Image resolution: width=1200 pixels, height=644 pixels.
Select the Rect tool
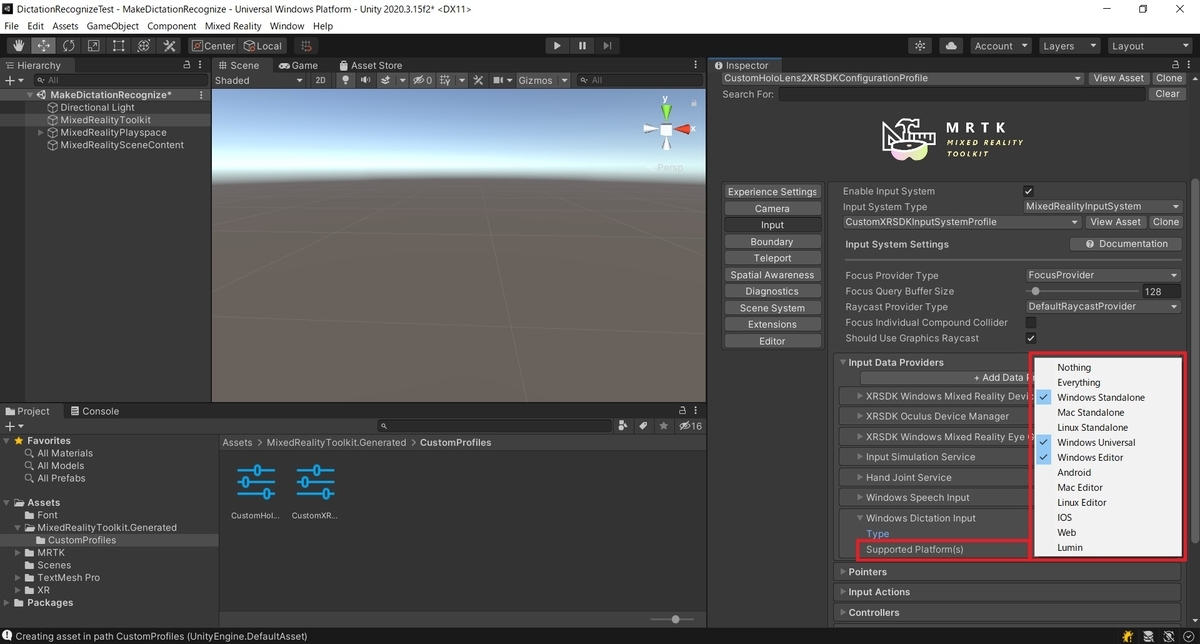(119, 46)
